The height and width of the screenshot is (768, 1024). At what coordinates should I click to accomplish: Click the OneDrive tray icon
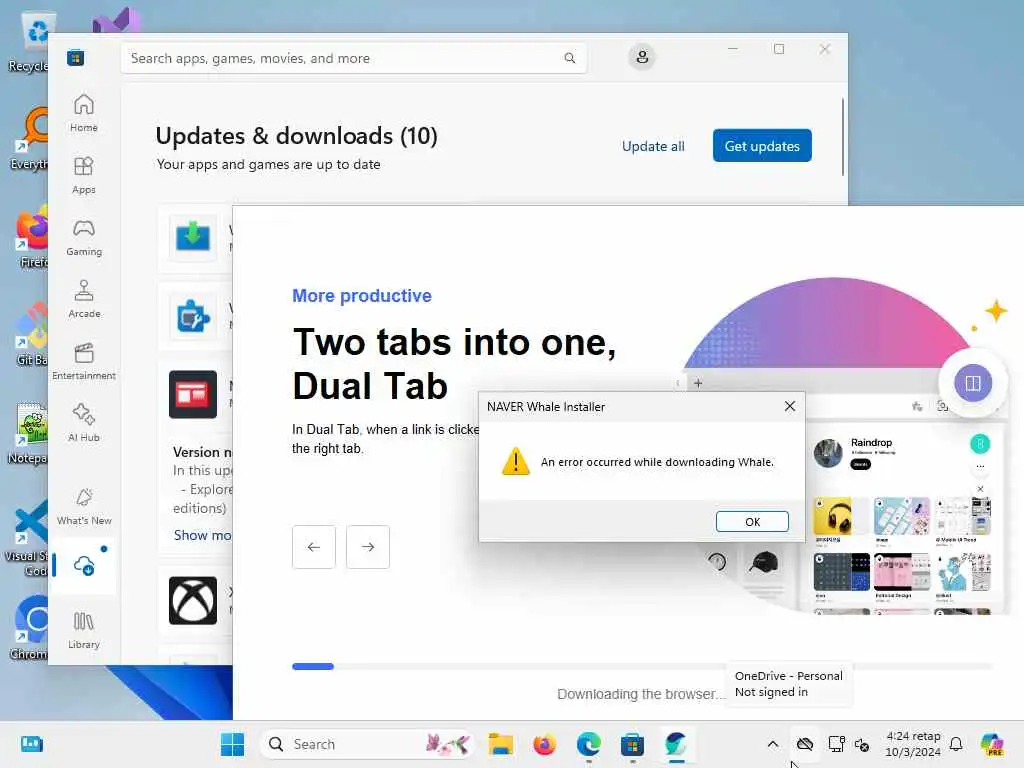pyautogui.click(x=805, y=744)
